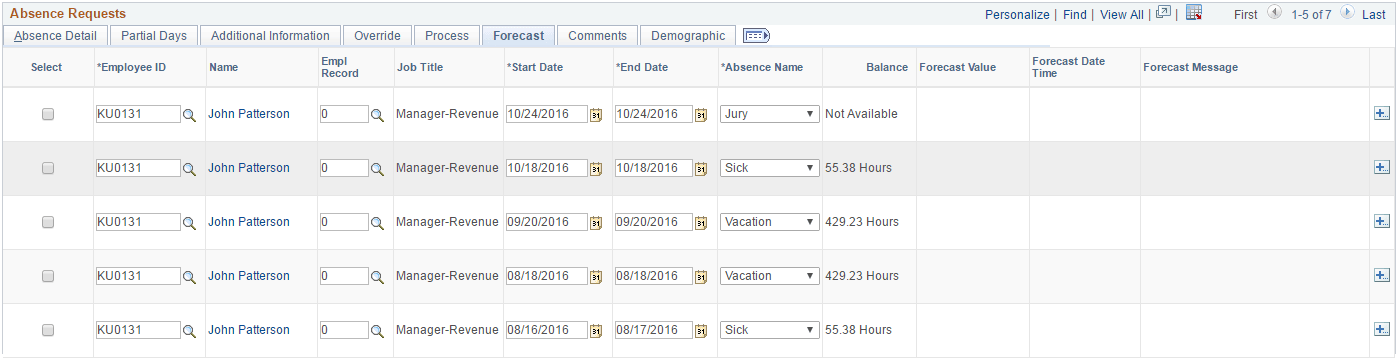Open calendar for Start Date 08/16/2016

pos(596,331)
